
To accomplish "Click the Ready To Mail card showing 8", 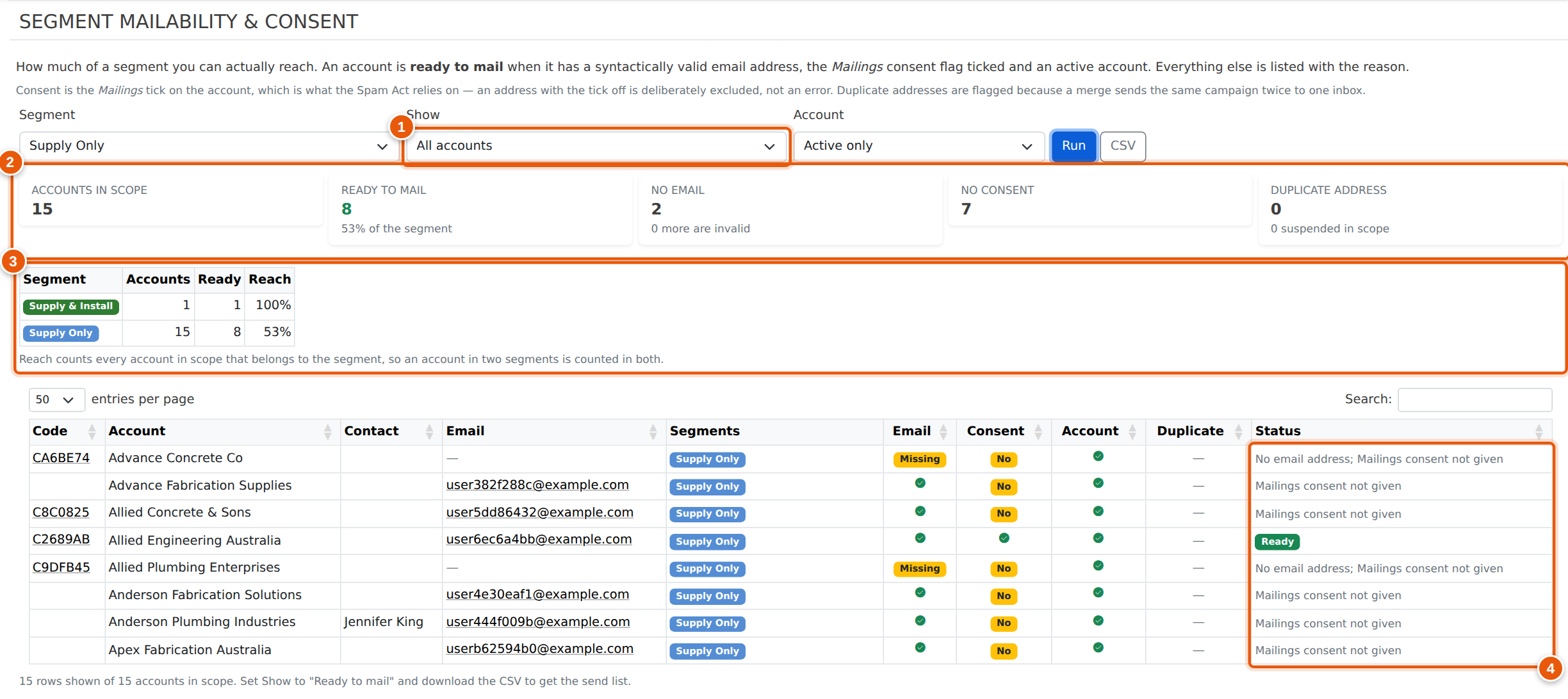I will pyautogui.click(x=480, y=211).
